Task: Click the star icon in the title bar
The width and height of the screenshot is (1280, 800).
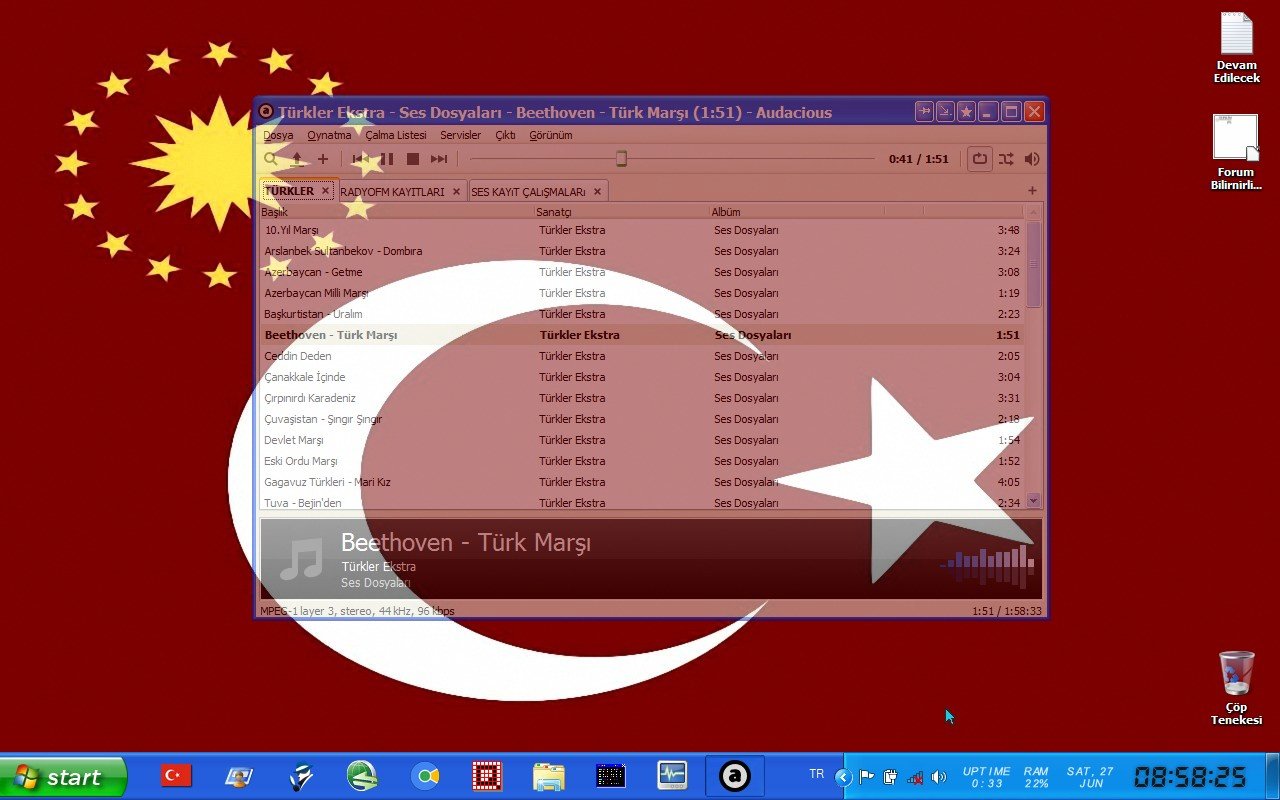Action: pyautogui.click(x=966, y=112)
